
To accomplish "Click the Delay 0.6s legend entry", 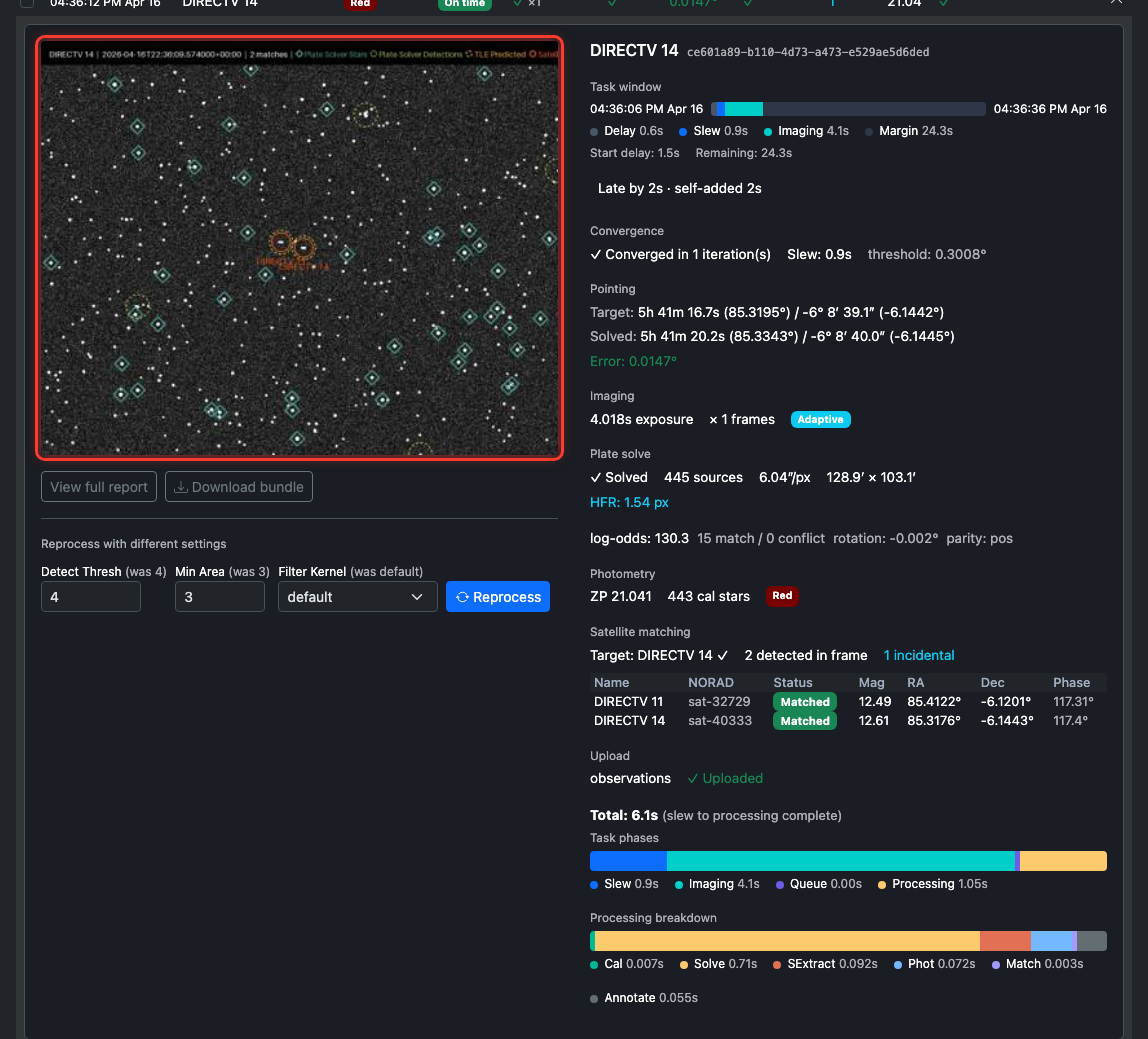I will [x=627, y=131].
